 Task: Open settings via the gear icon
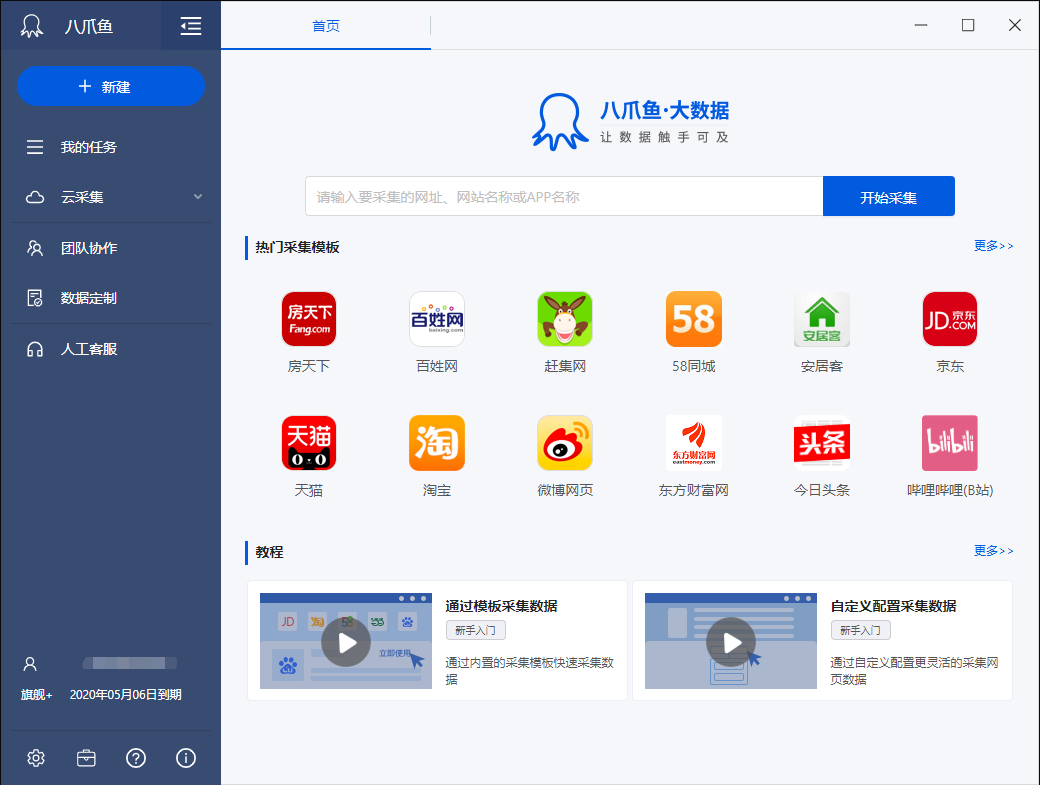click(x=36, y=758)
